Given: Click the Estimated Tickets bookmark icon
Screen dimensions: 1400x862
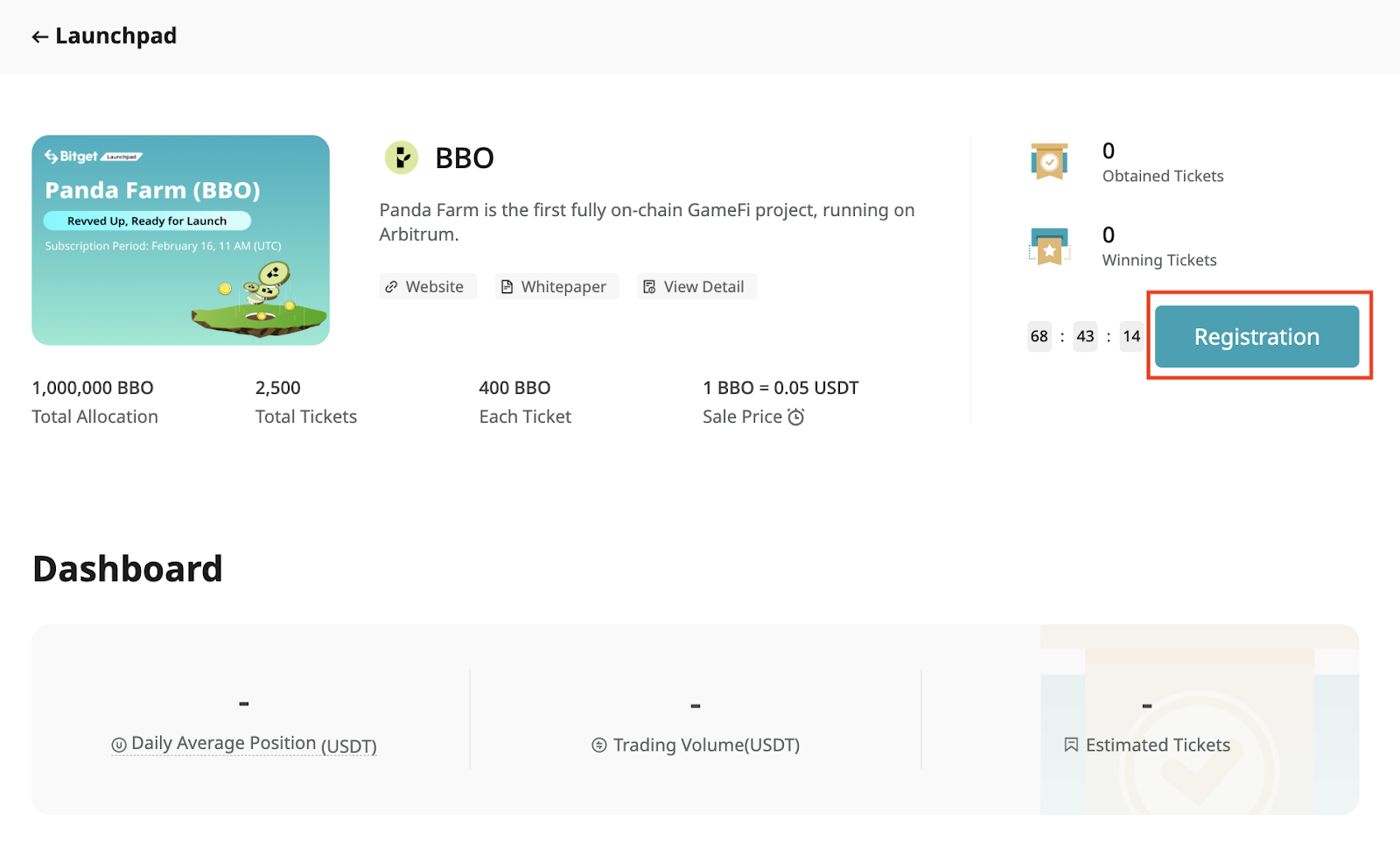Looking at the screenshot, I should click(x=1071, y=745).
